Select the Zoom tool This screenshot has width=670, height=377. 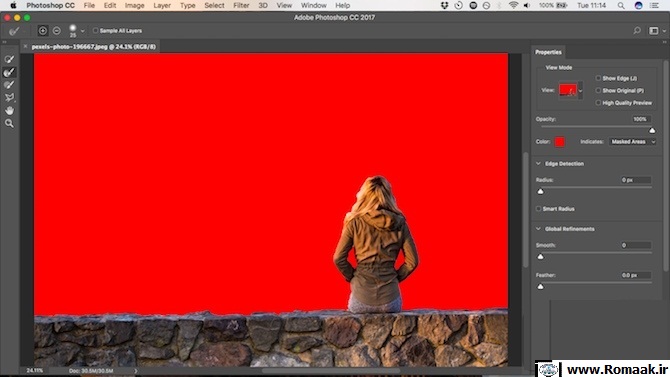click(x=9, y=124)
